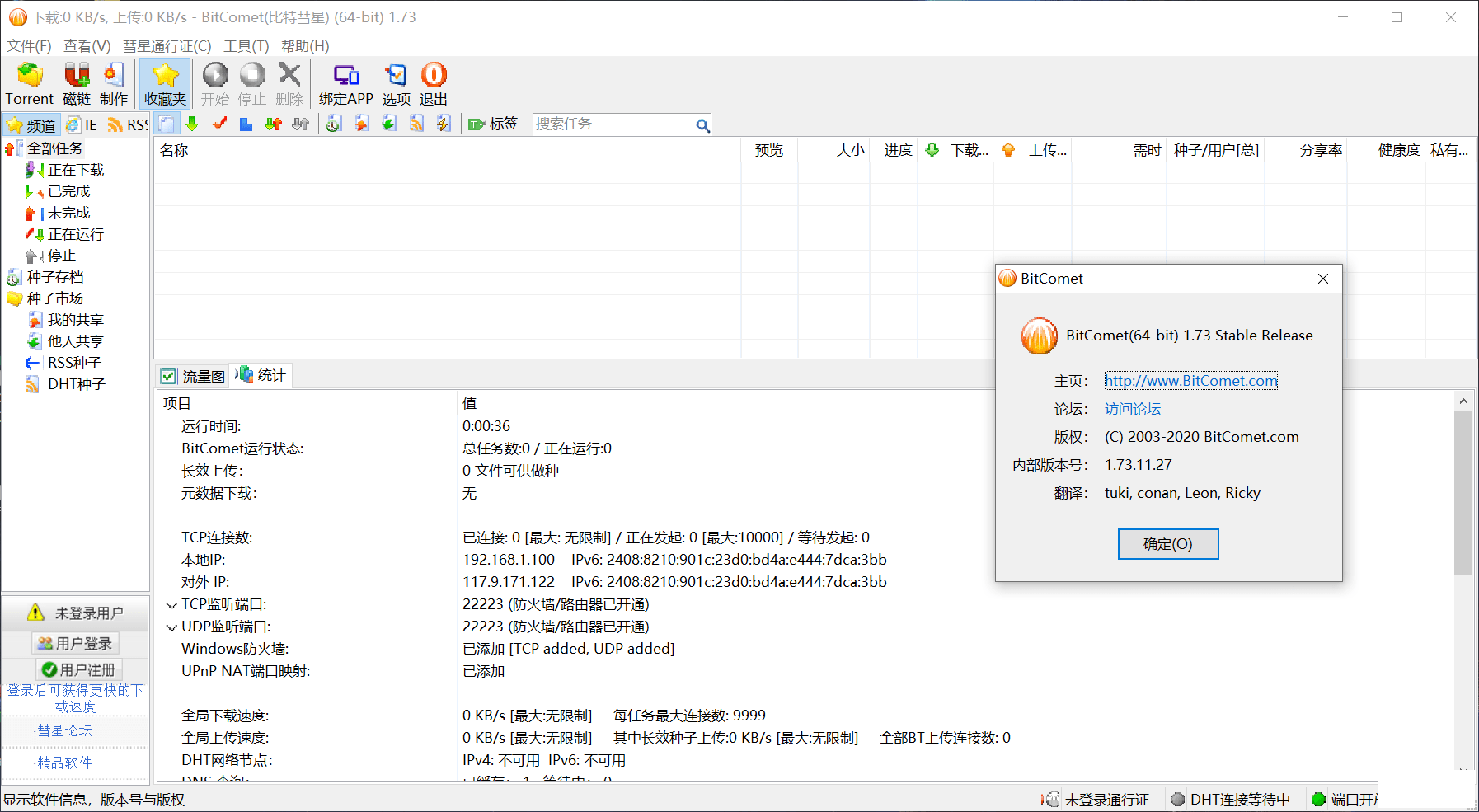The width and height of the screenshot is (1479, 812).
Task: Switch to the 统计 statistics tab
Action: [x=261, y=376]
